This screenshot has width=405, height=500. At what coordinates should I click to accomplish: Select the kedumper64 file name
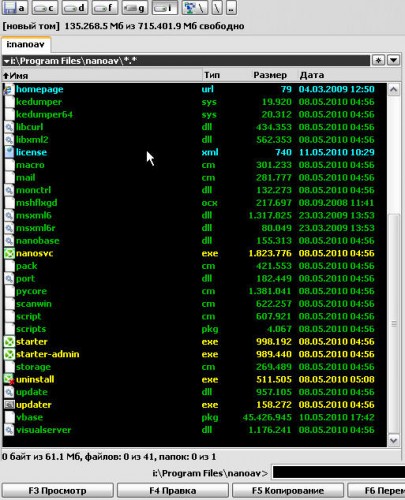[44, 115]
